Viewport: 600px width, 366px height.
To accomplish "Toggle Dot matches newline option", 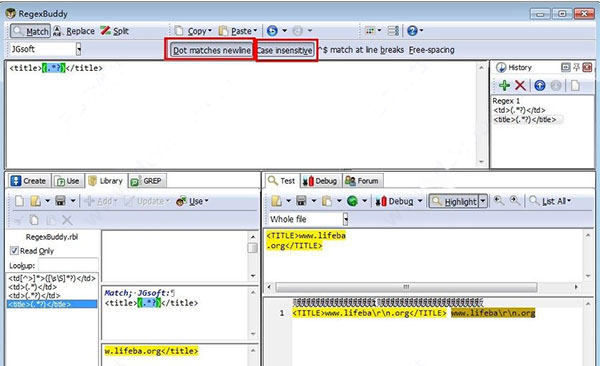I will [x=211, y=50].
